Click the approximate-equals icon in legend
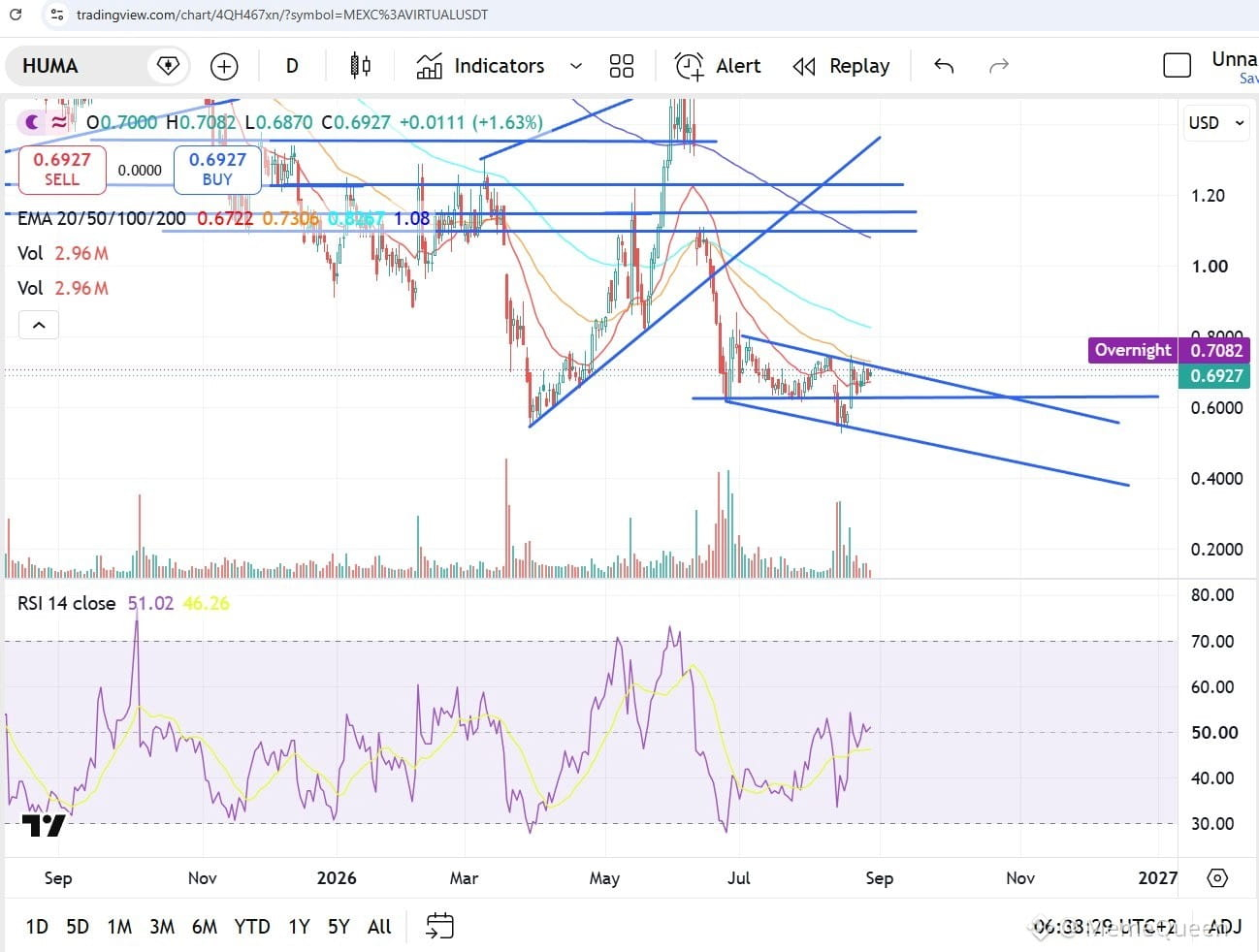The height and width of the screenshot is (952, 1259). (x=60, y=122)
